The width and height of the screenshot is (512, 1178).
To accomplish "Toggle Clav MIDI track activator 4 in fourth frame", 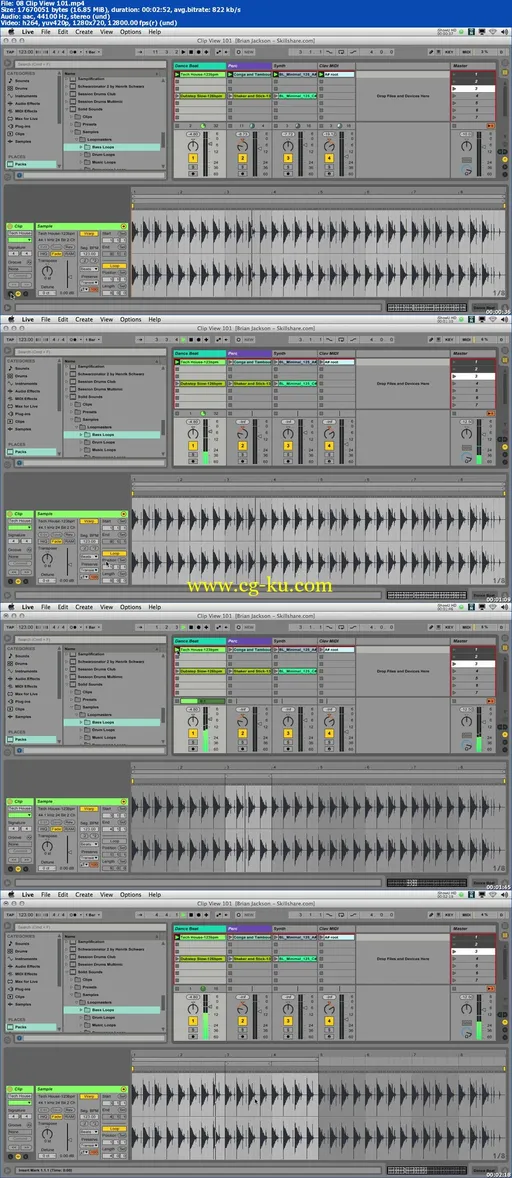I will pyautogui.click(x=328, y=1022).
